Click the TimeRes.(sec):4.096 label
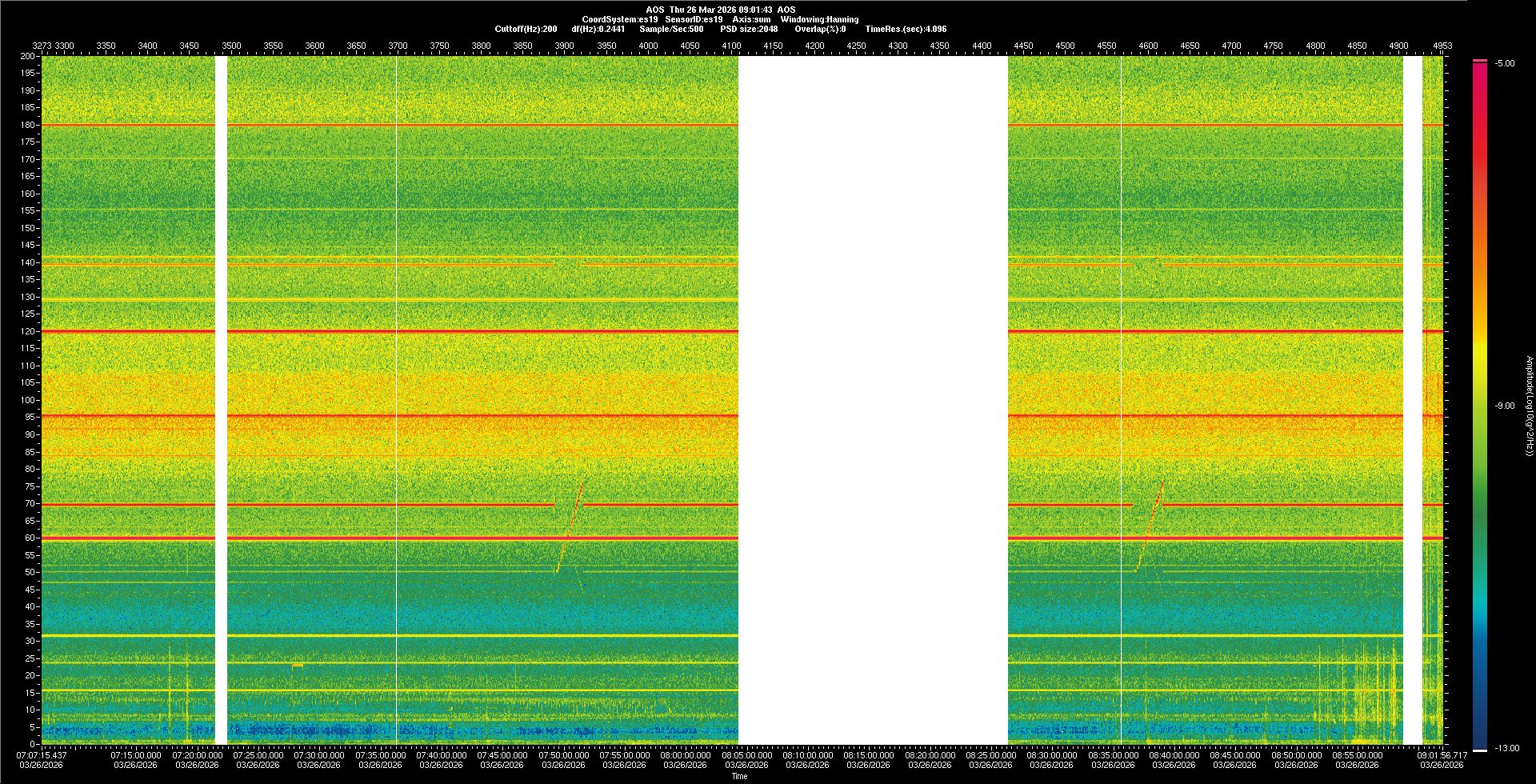 tap(906, 29)
